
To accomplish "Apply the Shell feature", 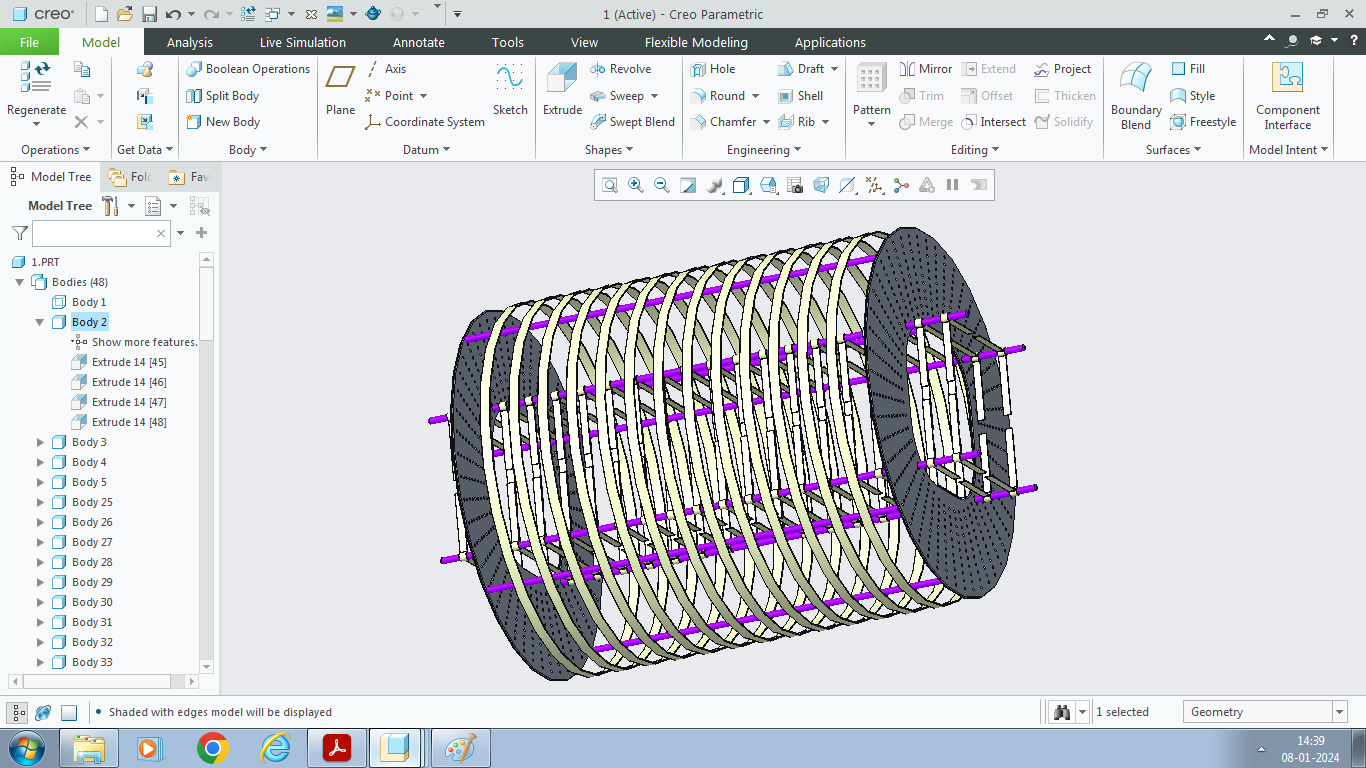I will tap(801, 96).
